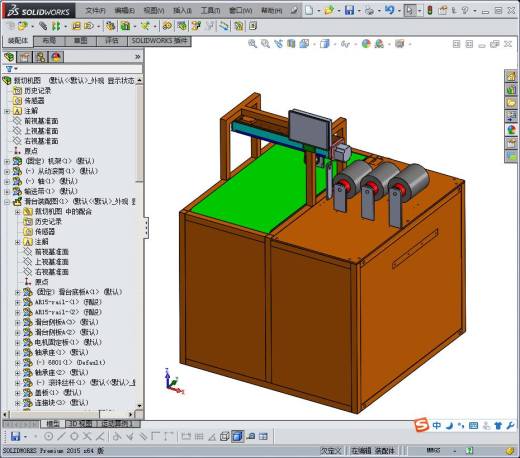Select the 前视基准面 plane in tree

click(41, 121)
